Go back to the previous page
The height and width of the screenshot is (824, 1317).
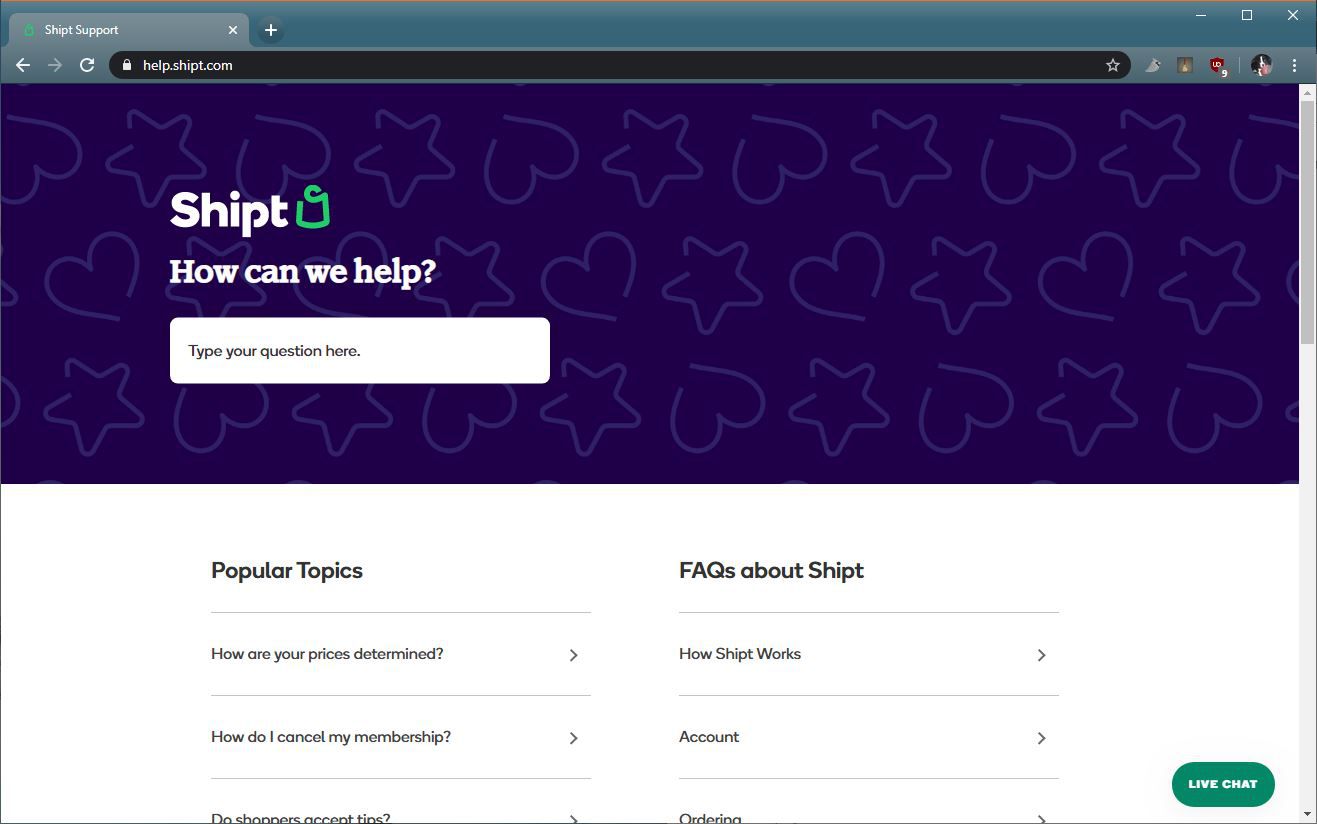pyautogui.click(x=23, y=65)
